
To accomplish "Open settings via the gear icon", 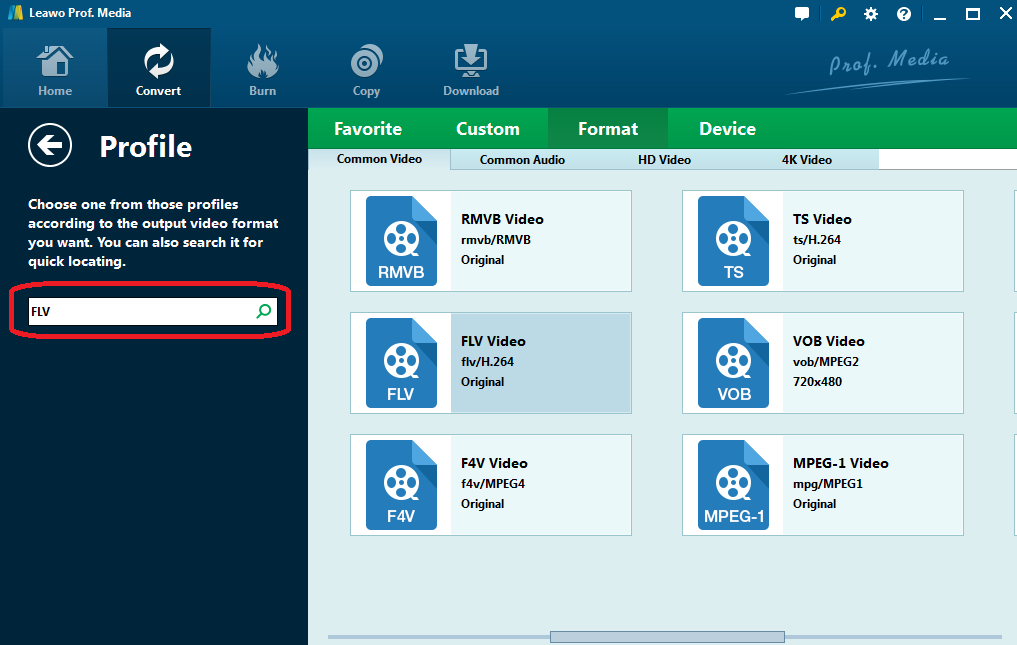I will point(871,14).
